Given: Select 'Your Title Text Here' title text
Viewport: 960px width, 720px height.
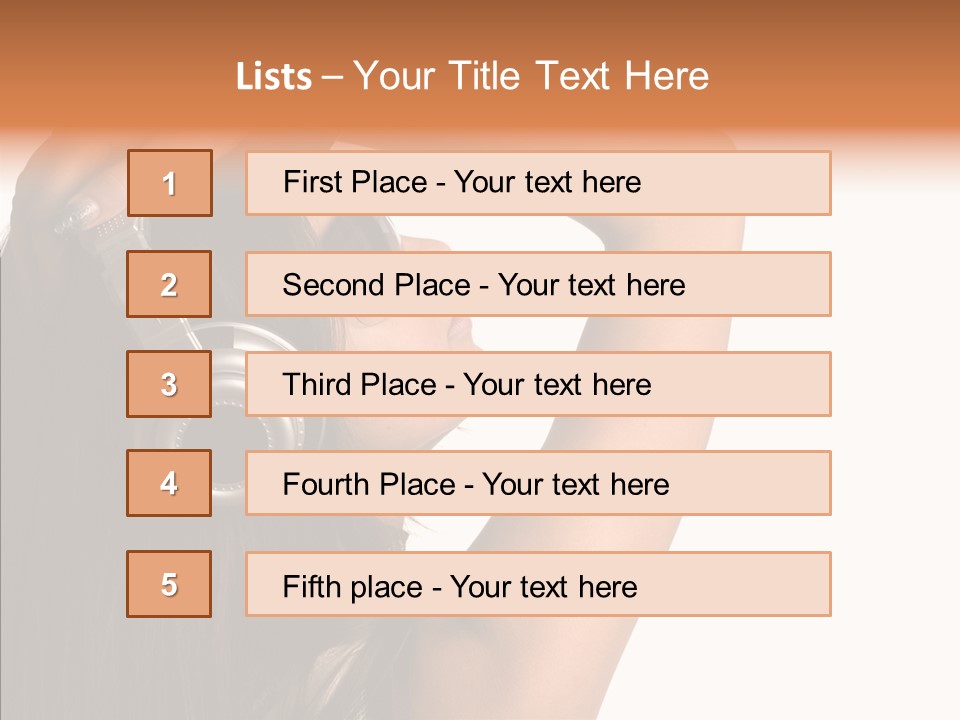Looking at the screenshot, I should 531,77.
